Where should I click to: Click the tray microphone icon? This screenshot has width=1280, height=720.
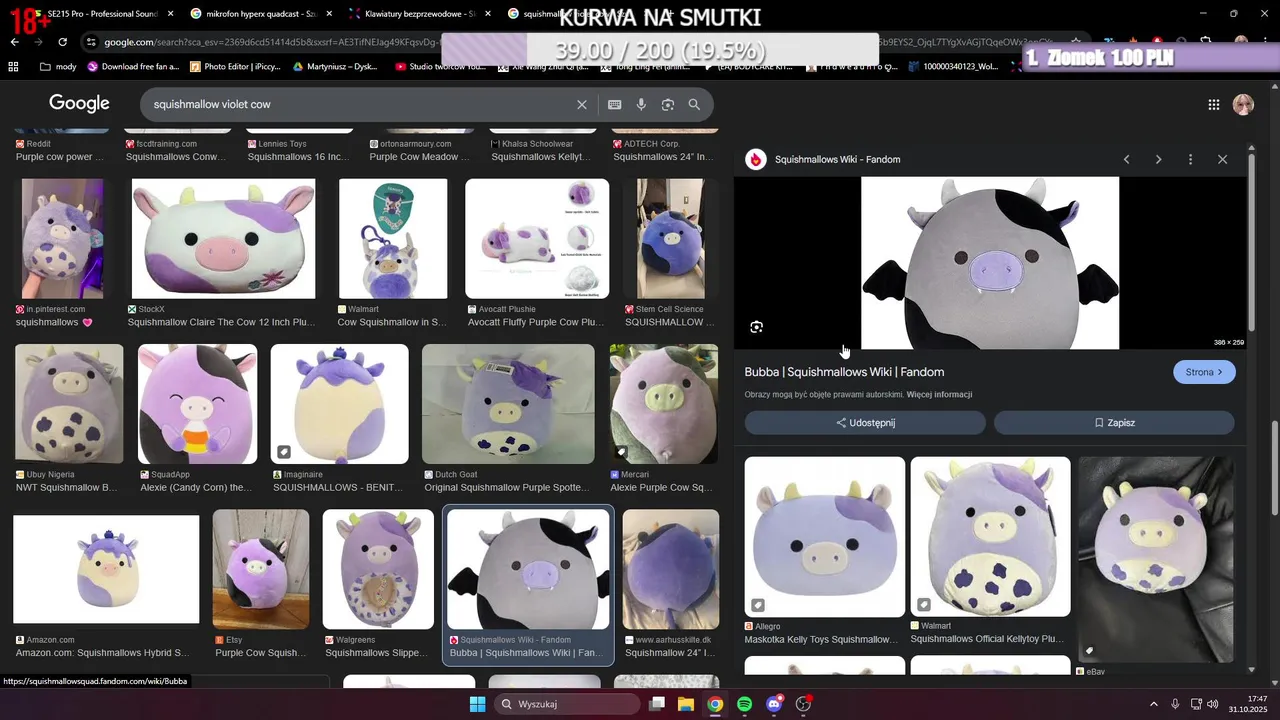tap(1175, 704)
